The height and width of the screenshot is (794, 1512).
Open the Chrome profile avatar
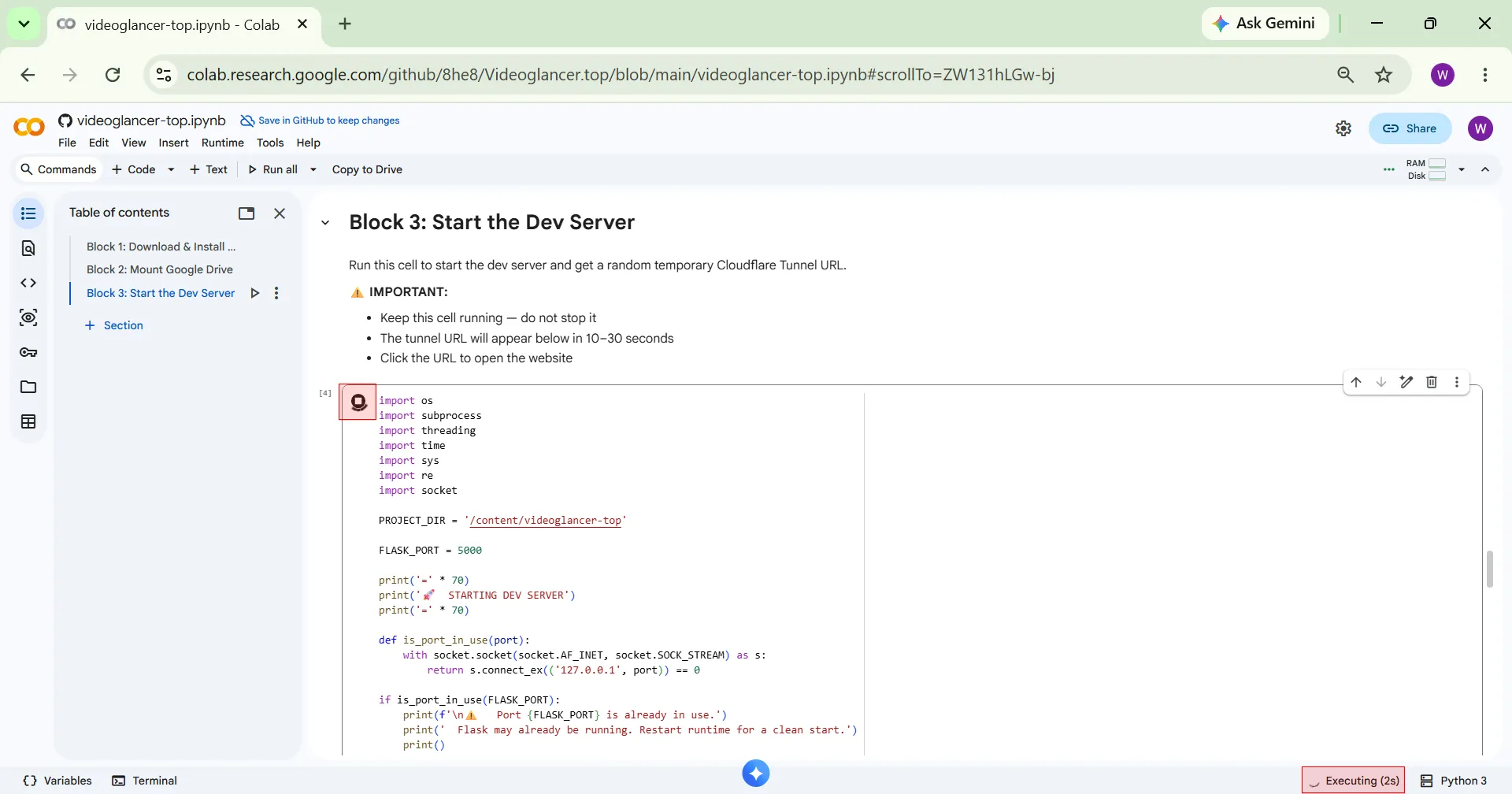1443,75
